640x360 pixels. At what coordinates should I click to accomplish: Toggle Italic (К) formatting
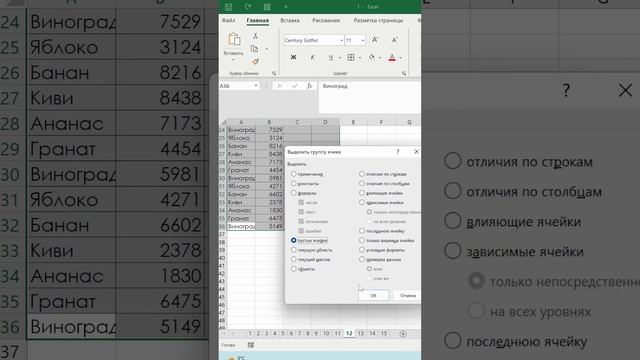pos(312,57)
